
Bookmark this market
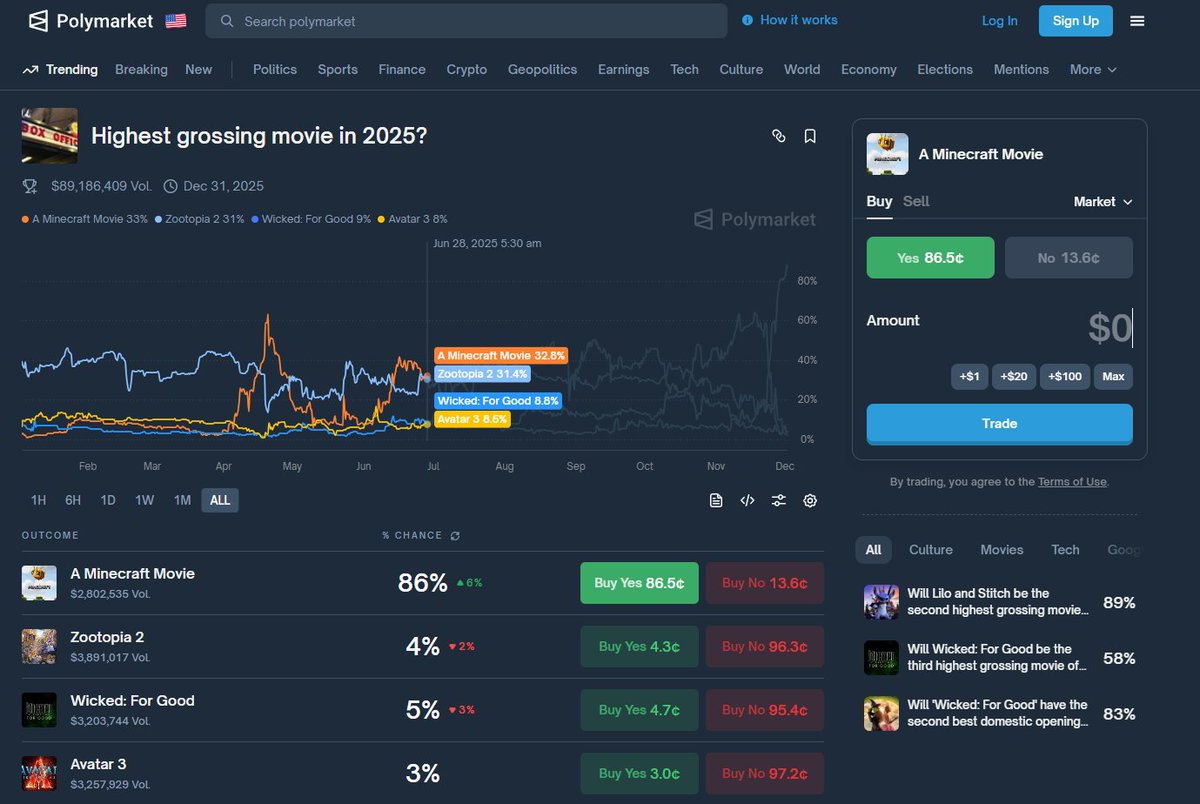810,136
